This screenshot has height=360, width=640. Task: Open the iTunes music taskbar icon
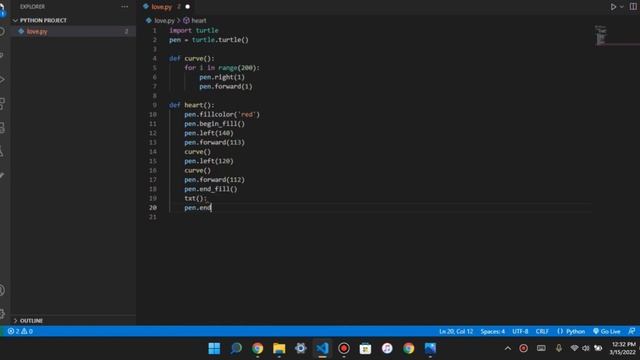point(387,348)
